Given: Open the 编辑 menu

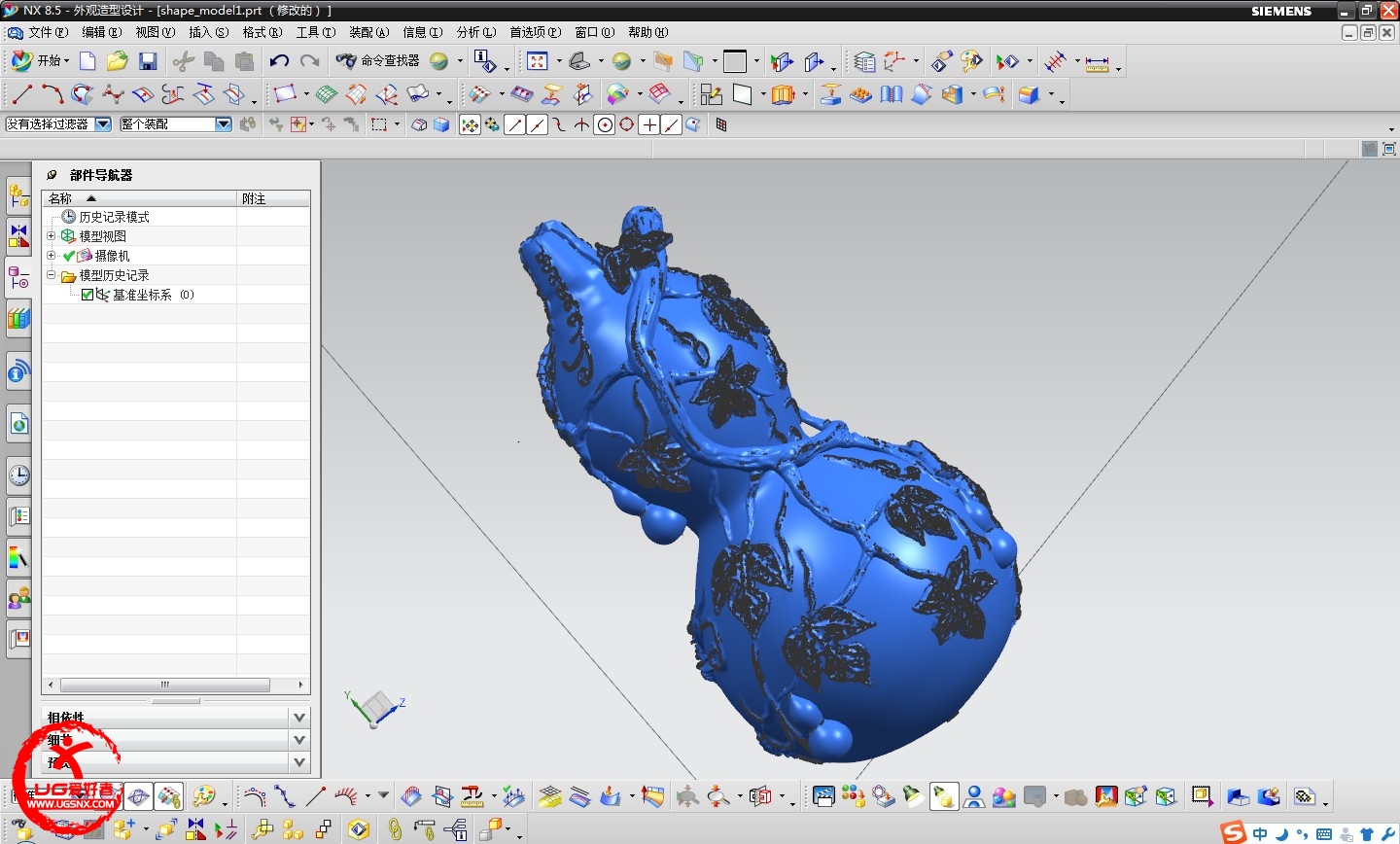Looking at the screenshot, I should (101, 32).
